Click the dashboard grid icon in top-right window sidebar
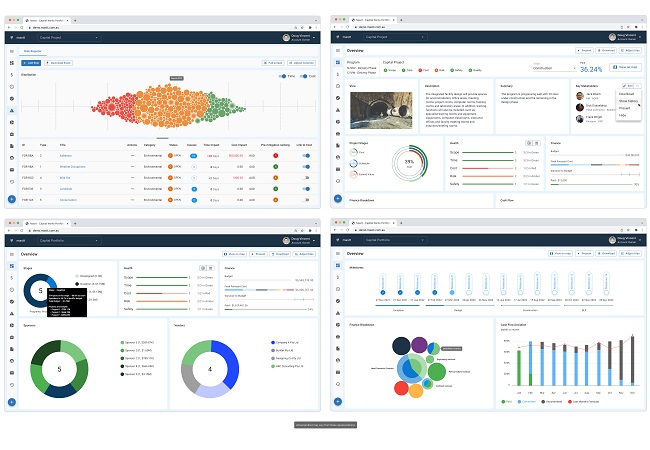Screen dimensions: 650x450 pos(338,60)
